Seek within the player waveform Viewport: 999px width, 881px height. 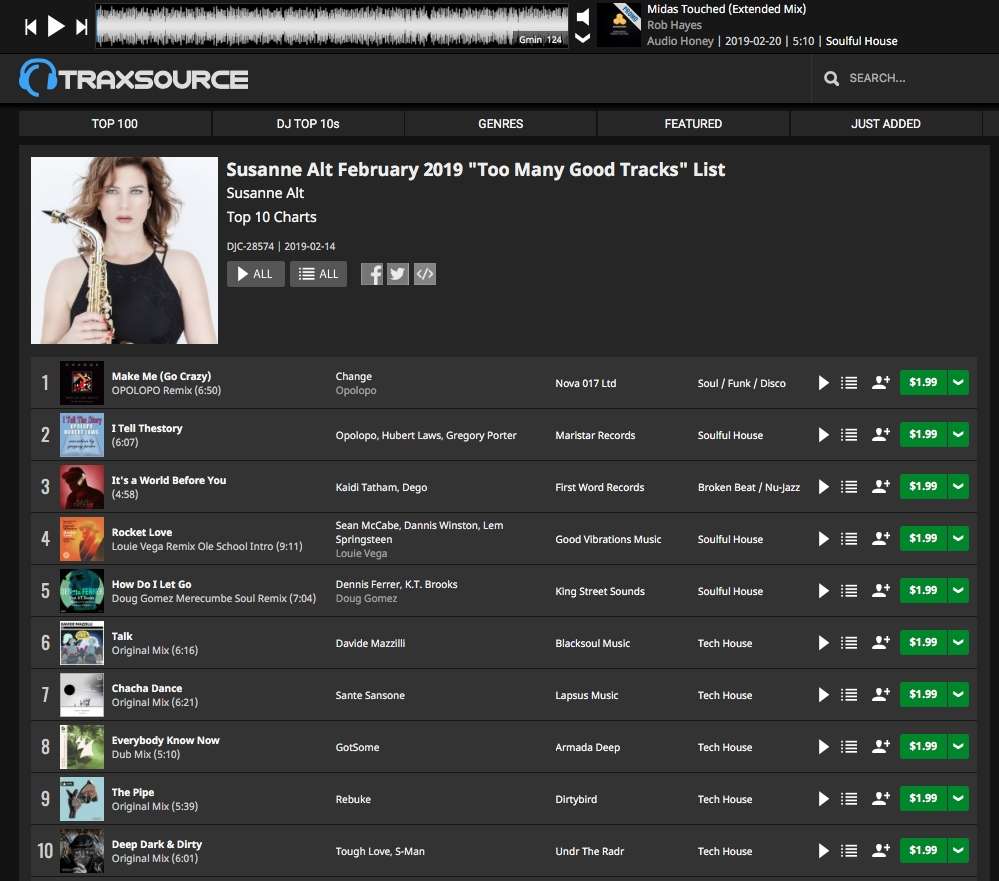pos(331,26)
